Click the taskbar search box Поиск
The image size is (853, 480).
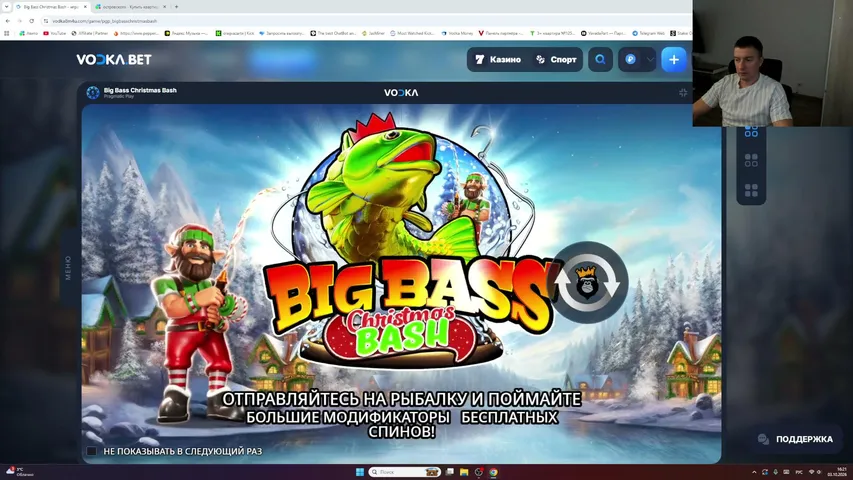(x=404, y=472)
